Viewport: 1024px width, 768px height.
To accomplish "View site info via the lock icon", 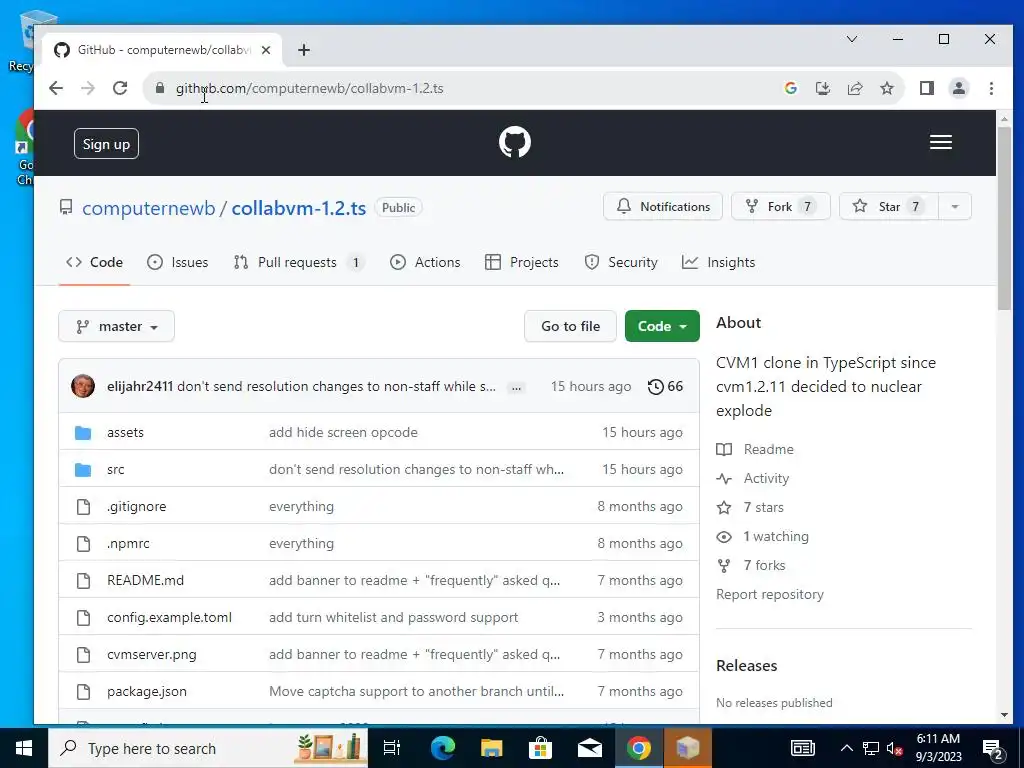I will (160, 88).
